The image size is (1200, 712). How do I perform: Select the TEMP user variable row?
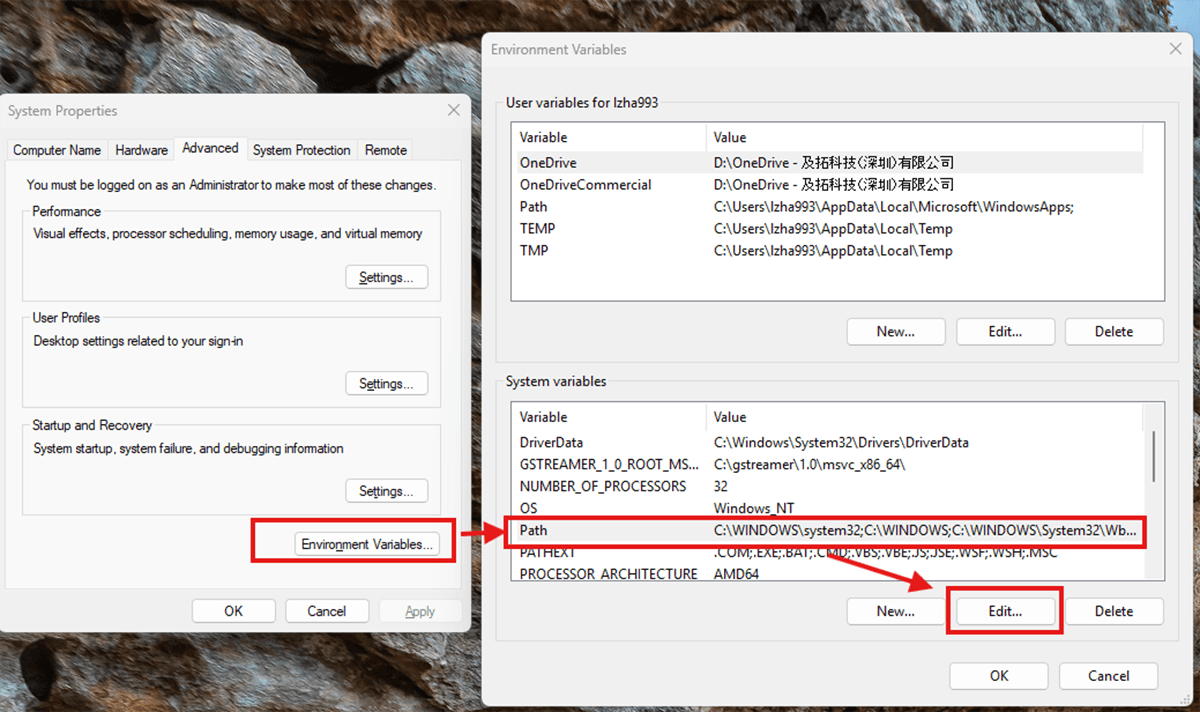[826, 229]
